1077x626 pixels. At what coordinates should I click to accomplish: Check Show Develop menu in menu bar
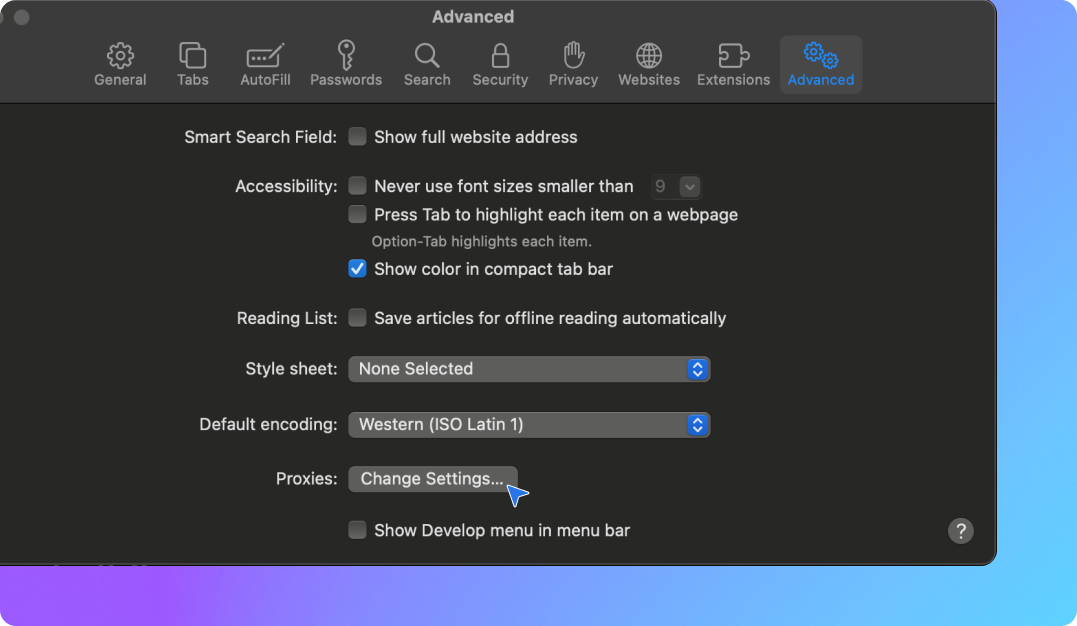[x=357, y=530]
